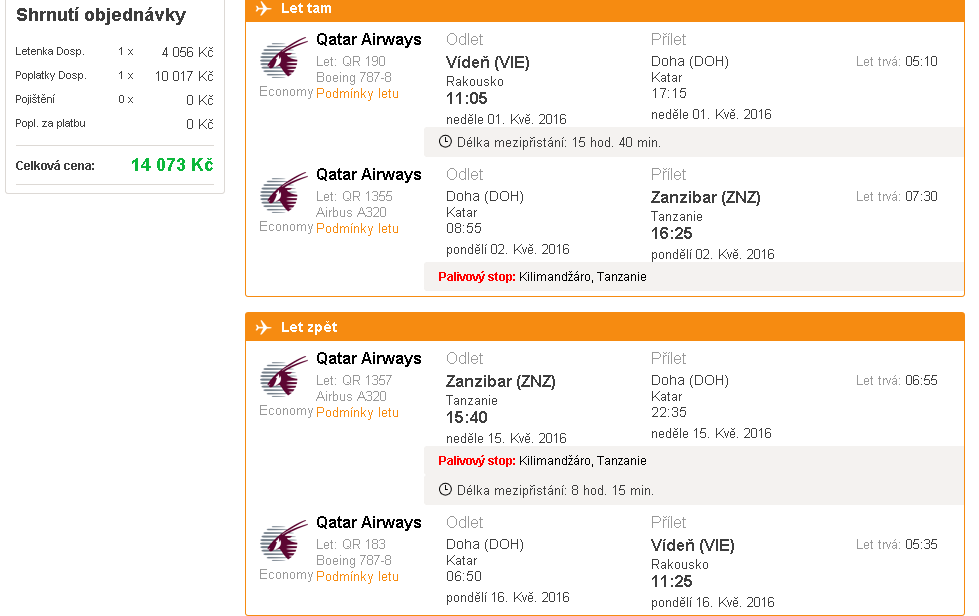The image size is (979, 616).
Task: Click the clock icon by 15 hod. 40 min. layover
Action: pyautogui.click(x=445, y=142)
